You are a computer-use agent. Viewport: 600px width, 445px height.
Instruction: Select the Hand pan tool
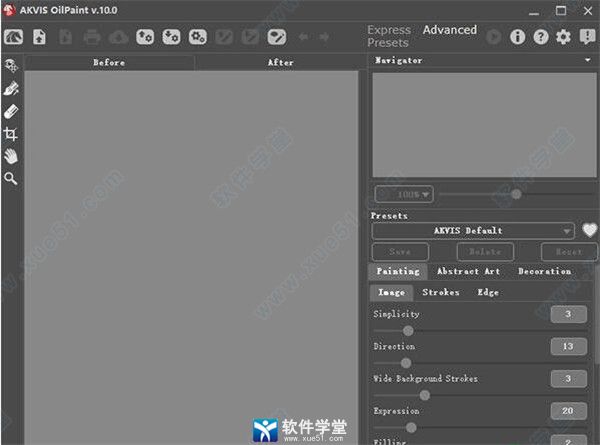pos(11,156)
